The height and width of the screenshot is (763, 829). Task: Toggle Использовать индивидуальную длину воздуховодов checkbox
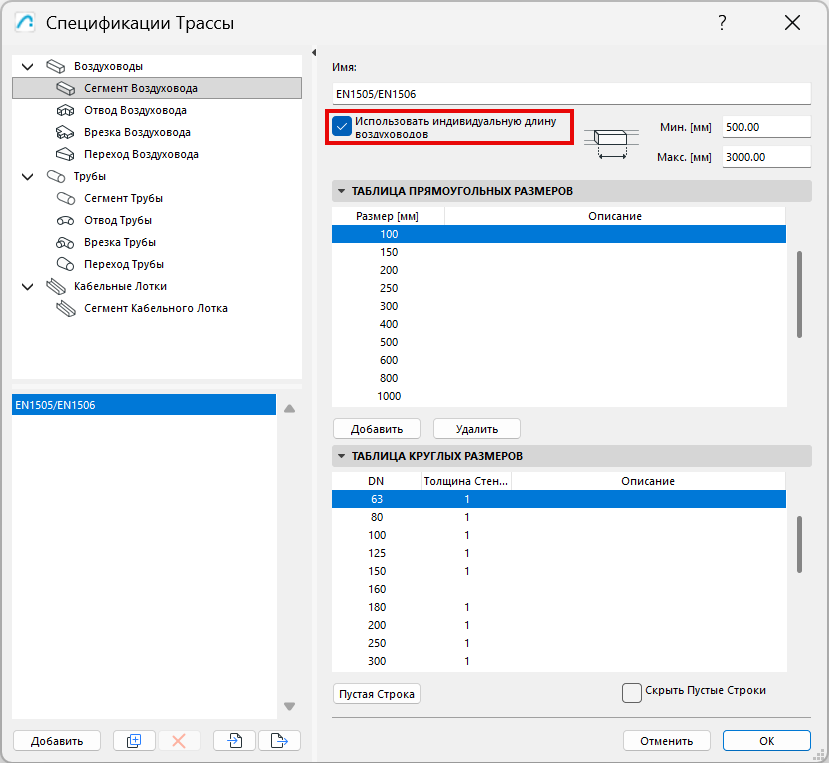point(342,126)
